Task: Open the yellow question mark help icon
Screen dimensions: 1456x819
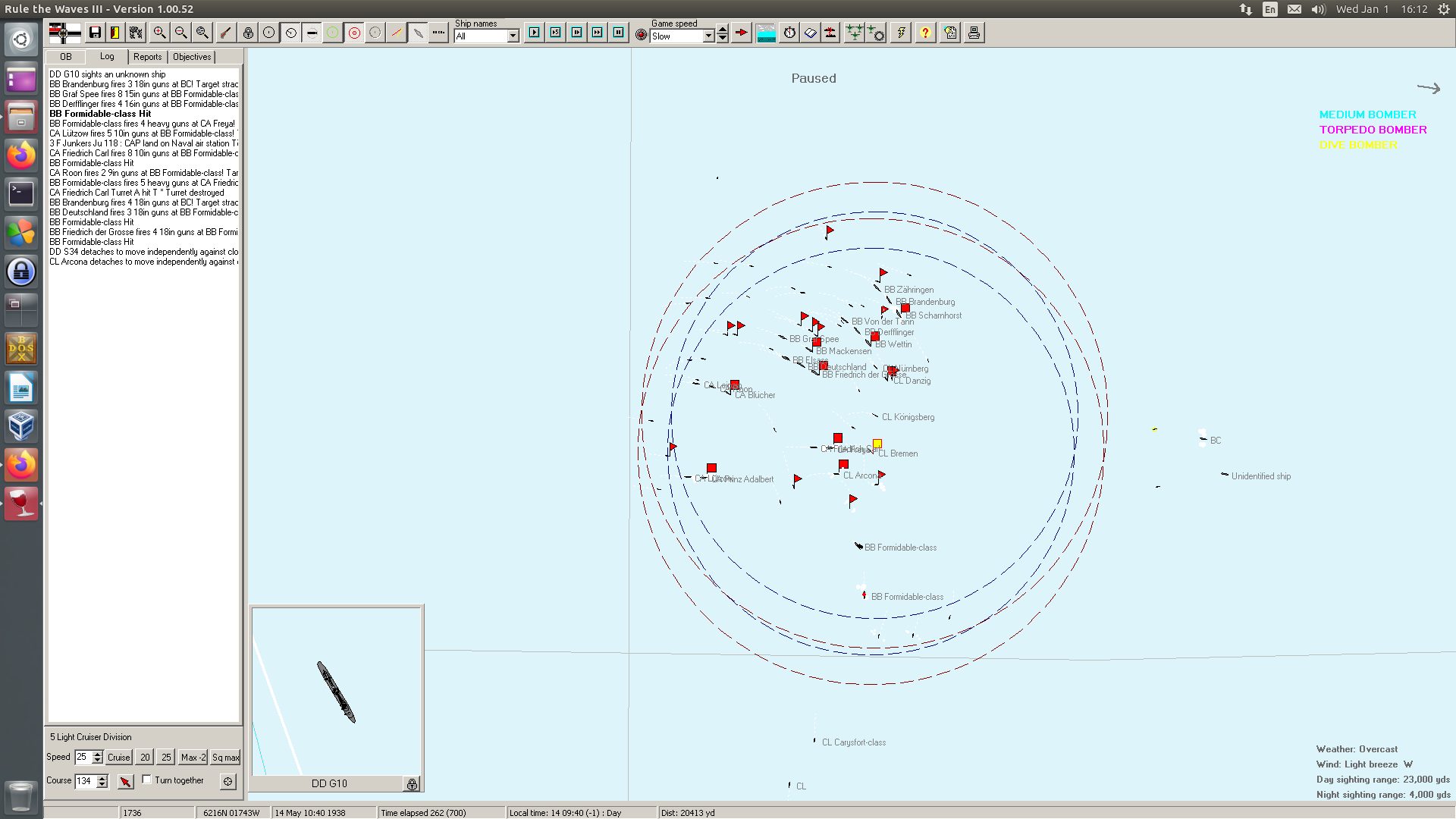Action: (925, 33)
